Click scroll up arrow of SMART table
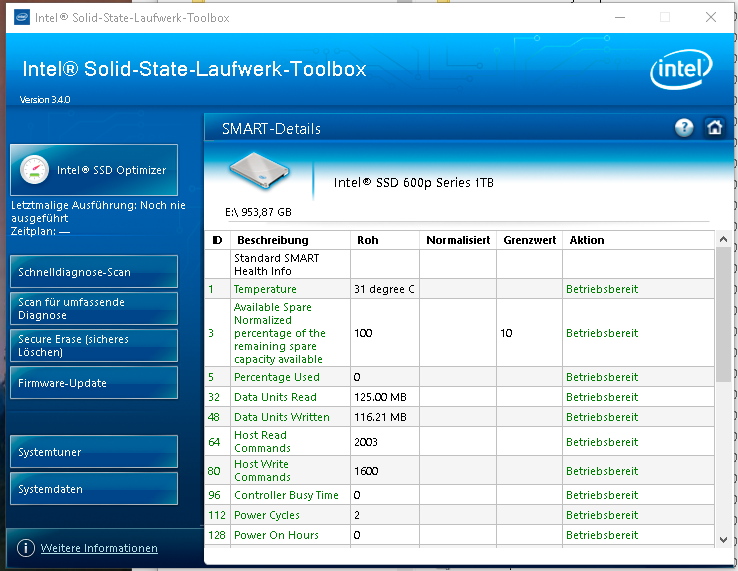Viewport: 738px width, 571px height. pyautogui.click(x=723, y=239)
